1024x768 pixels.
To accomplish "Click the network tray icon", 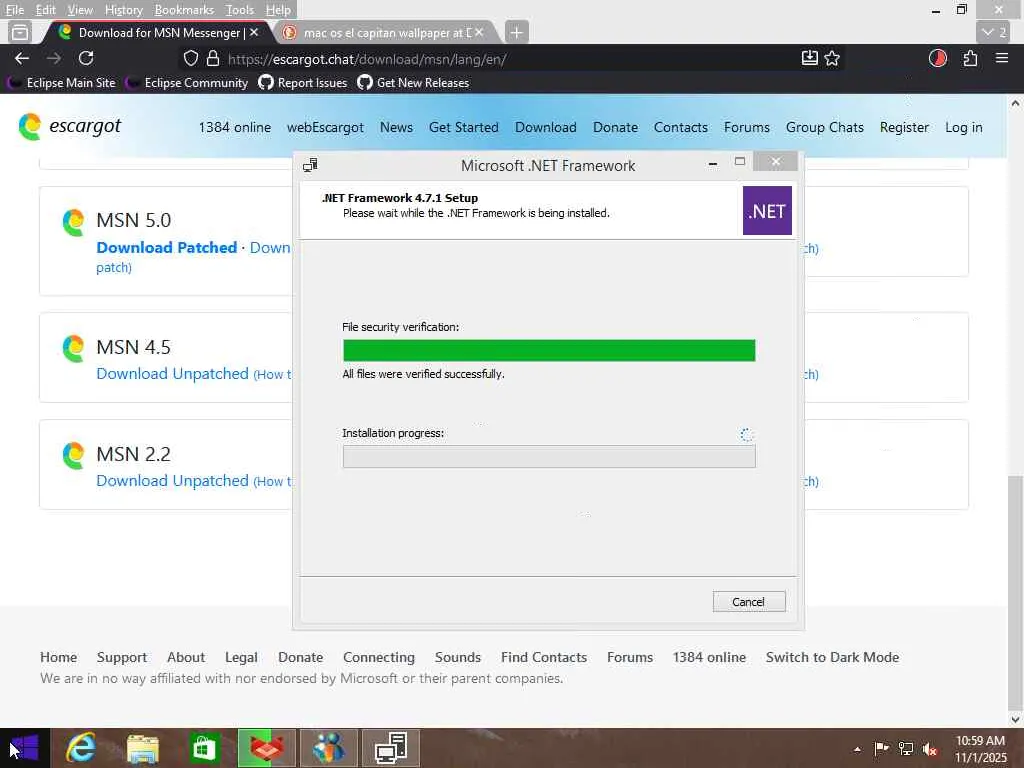I will tap(905, 748).
